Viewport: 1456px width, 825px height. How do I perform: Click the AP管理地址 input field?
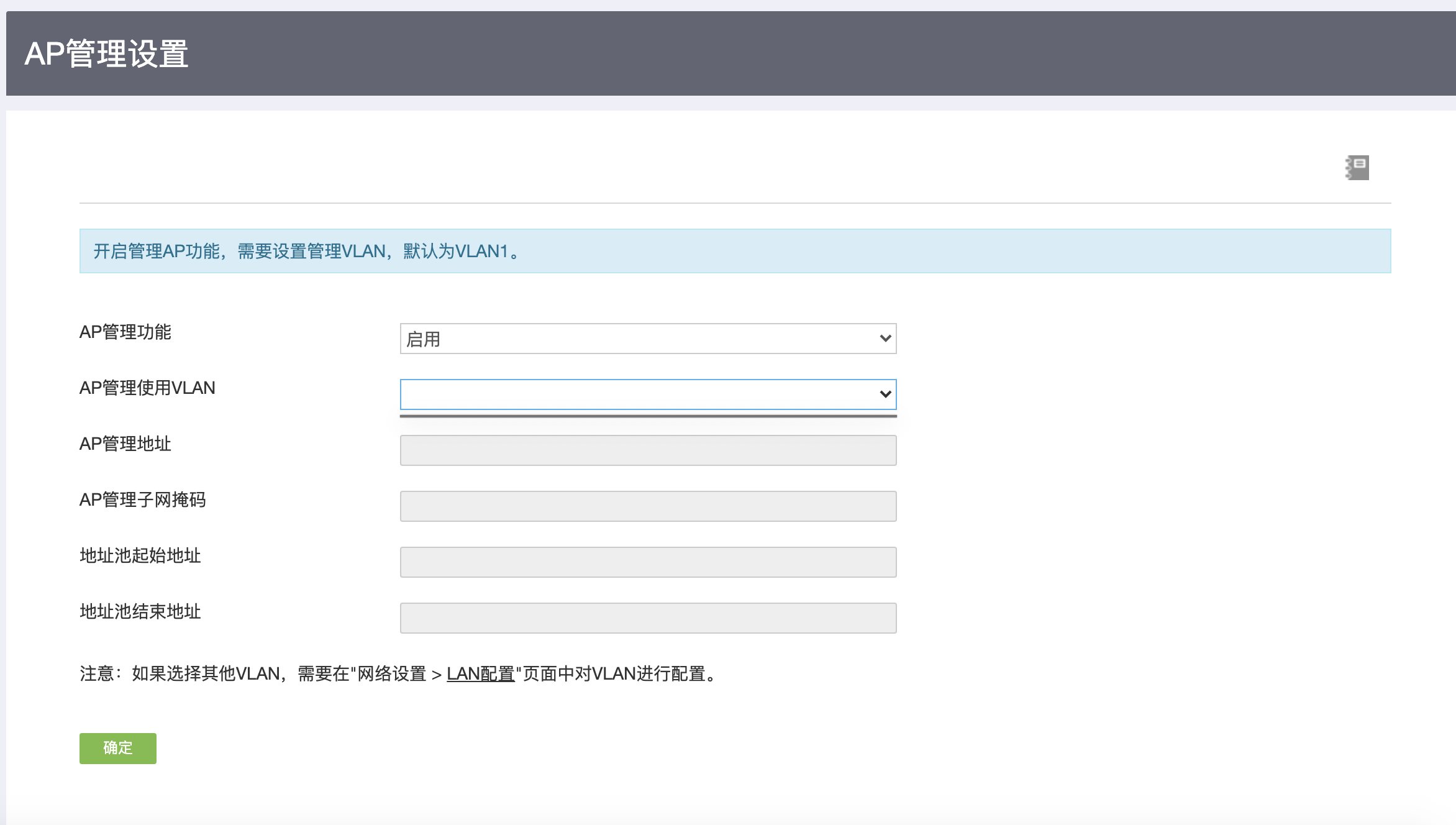click(648, 450)
